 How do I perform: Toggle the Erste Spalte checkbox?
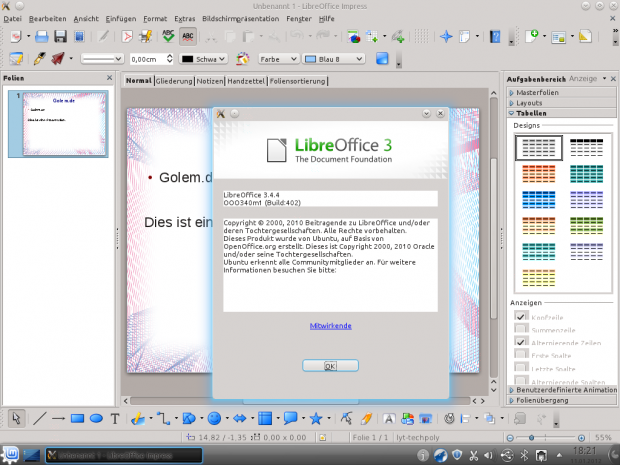pyautogui.click(x=521, y=354)
